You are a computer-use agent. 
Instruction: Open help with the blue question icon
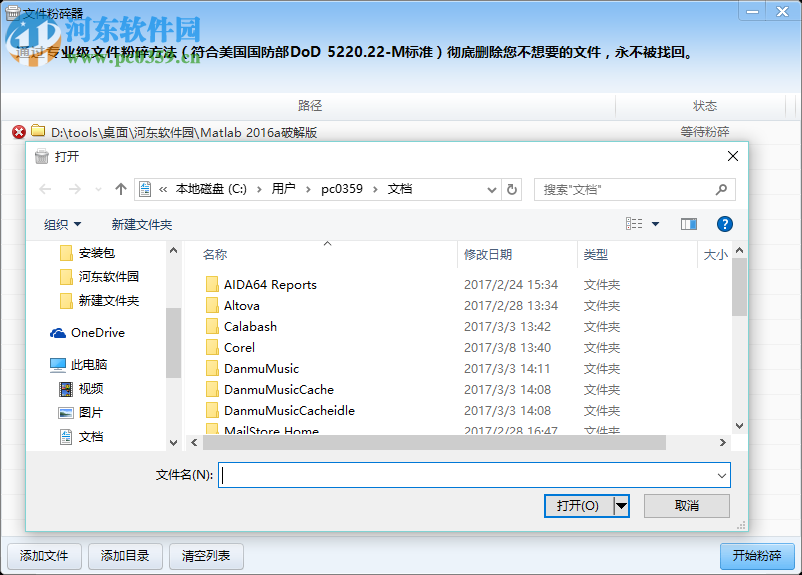[x=724, y=224]
